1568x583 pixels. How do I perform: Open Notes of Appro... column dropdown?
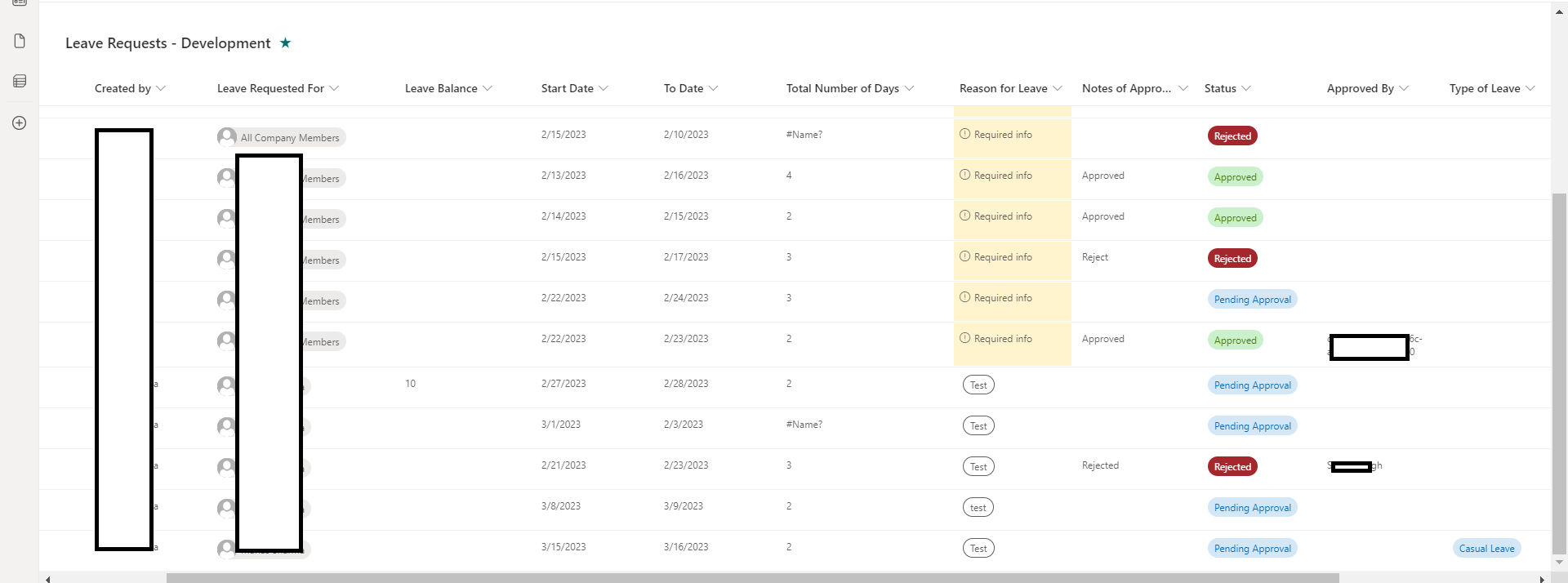[x=1183, y=88]
